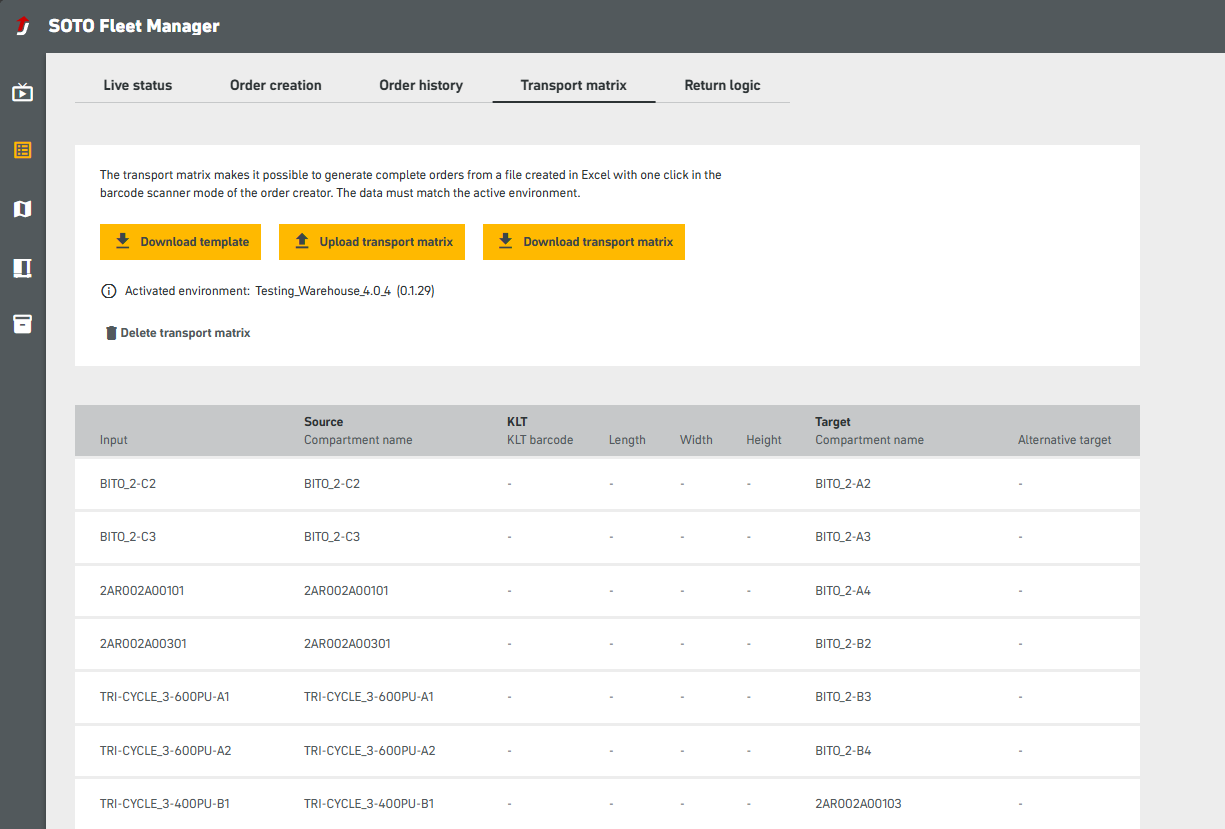Select the Input cell BITO_2-C2
This screenshot has height=829, width=1225.
[128, 484]
